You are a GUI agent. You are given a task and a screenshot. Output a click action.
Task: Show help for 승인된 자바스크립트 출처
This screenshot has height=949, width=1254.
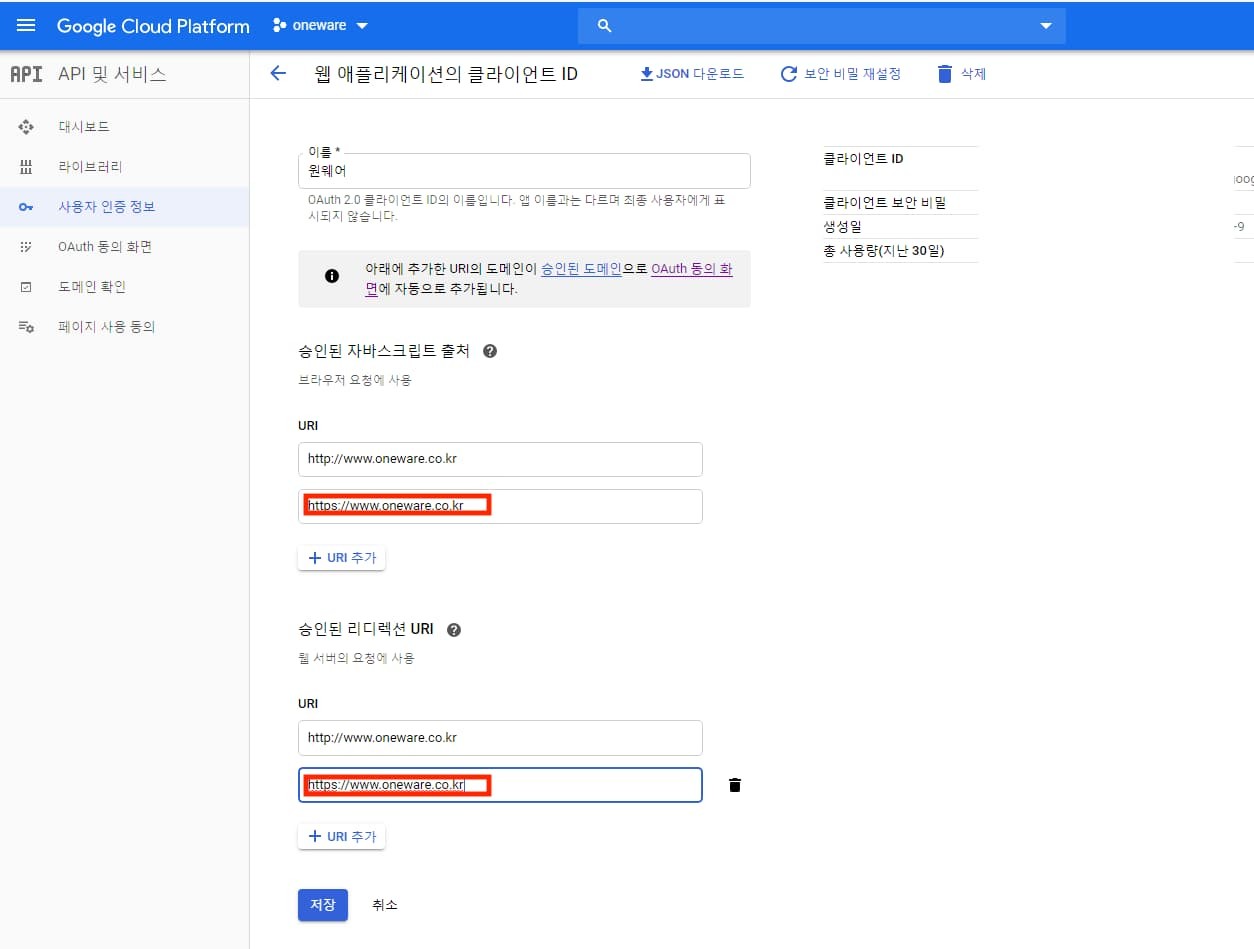point(490,351)
